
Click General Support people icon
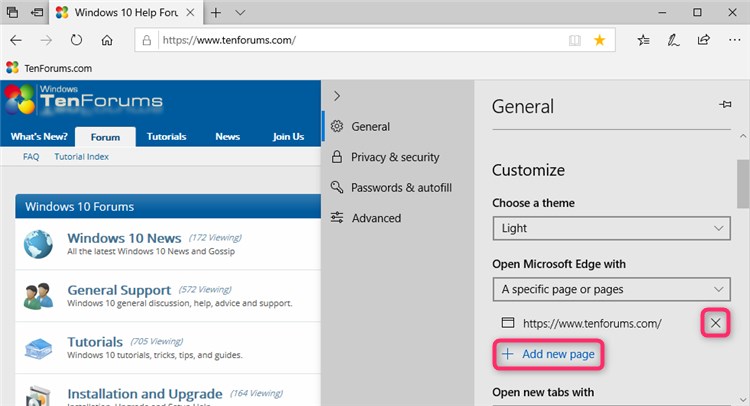[x=38, y=296]
